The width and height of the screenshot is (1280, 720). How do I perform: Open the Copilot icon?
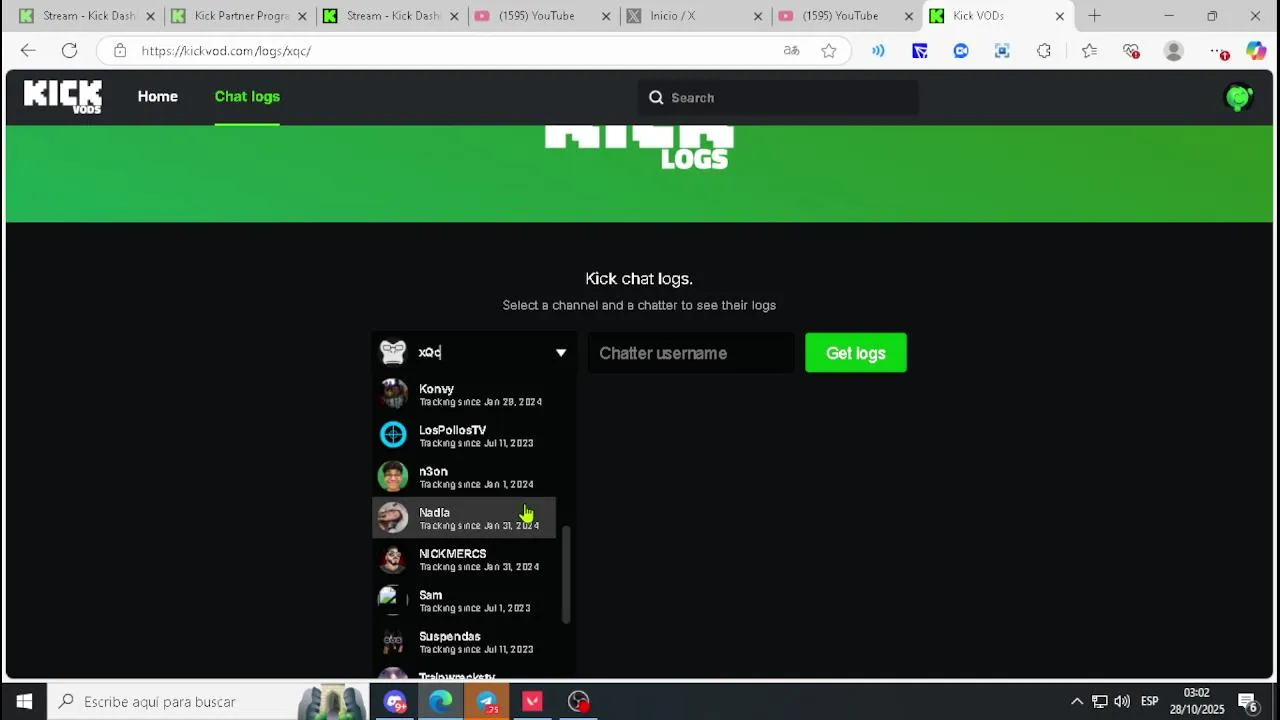[x=1256, y=51]
